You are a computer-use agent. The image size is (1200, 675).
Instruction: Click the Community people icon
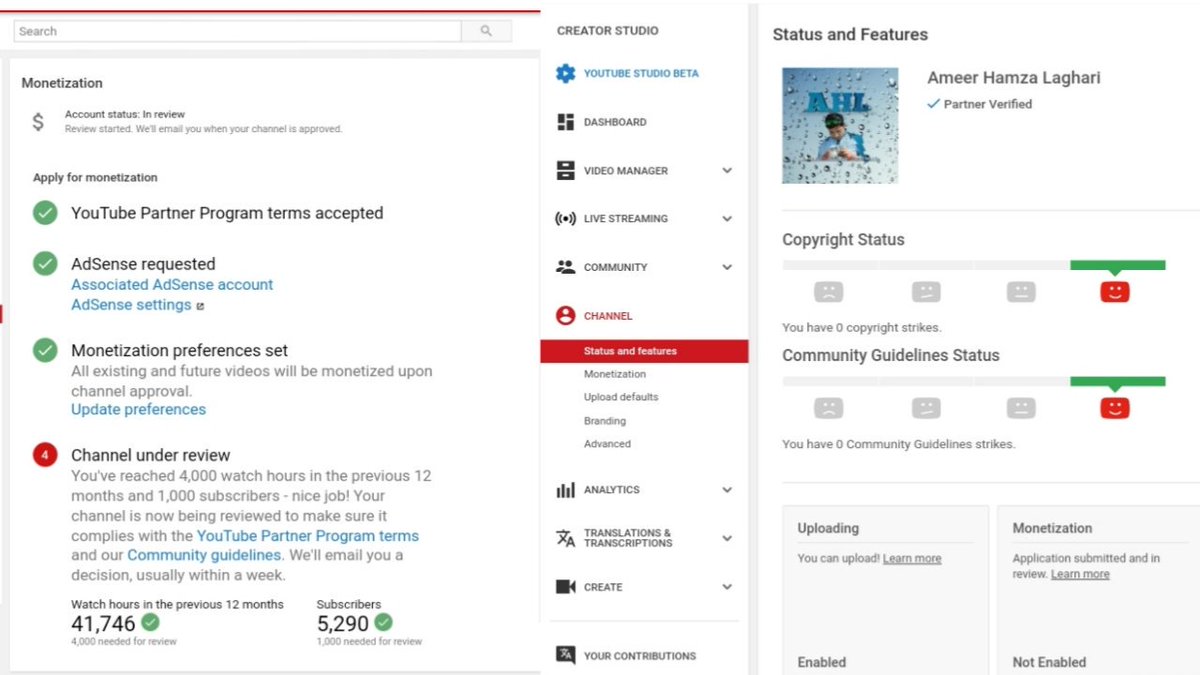pyautogui.click(x=565, y=267)
